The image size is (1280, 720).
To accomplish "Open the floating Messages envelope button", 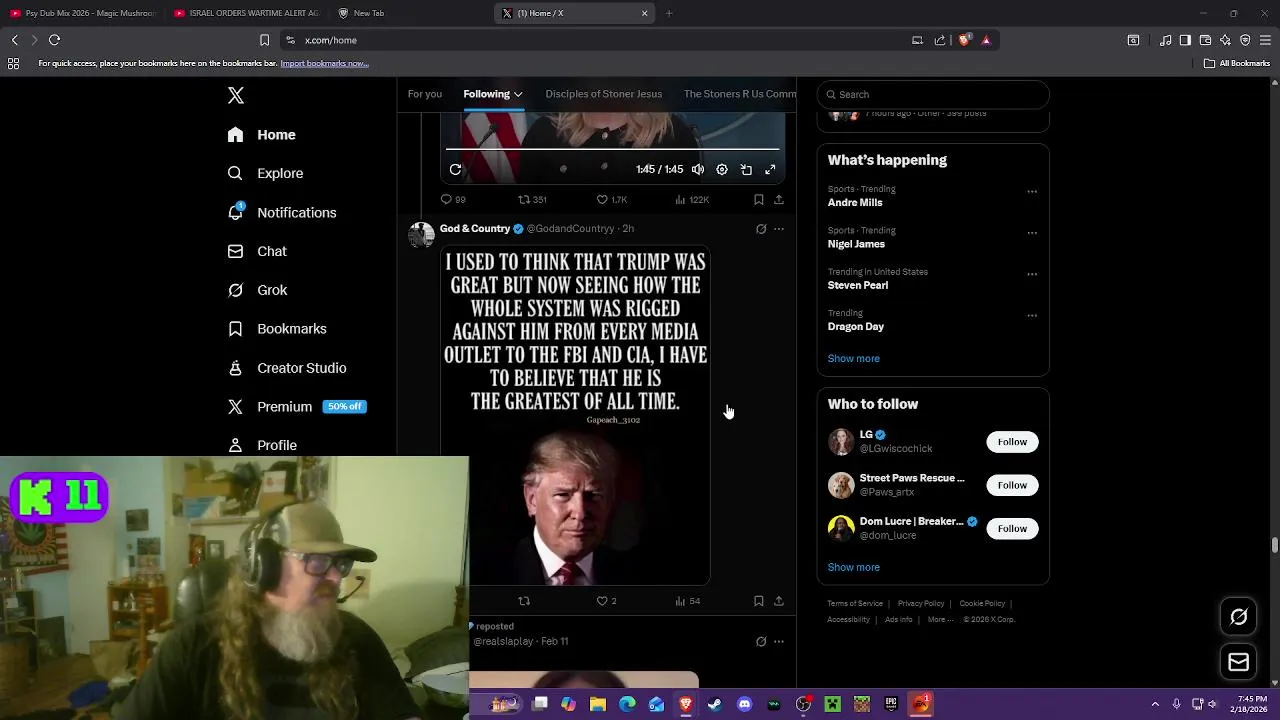I will coord(1238,662).
